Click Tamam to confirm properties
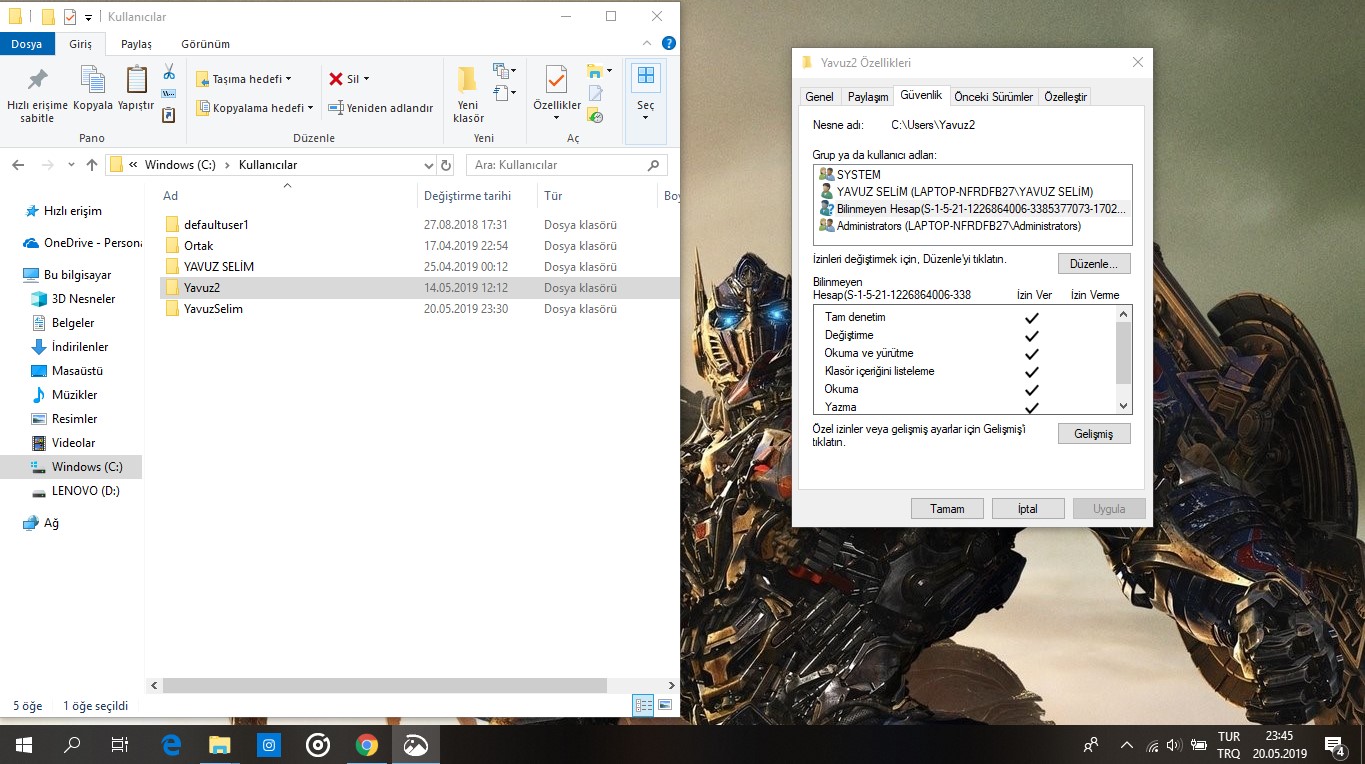This screenshot has width=1365, height=764. click(x=947, y=509)
